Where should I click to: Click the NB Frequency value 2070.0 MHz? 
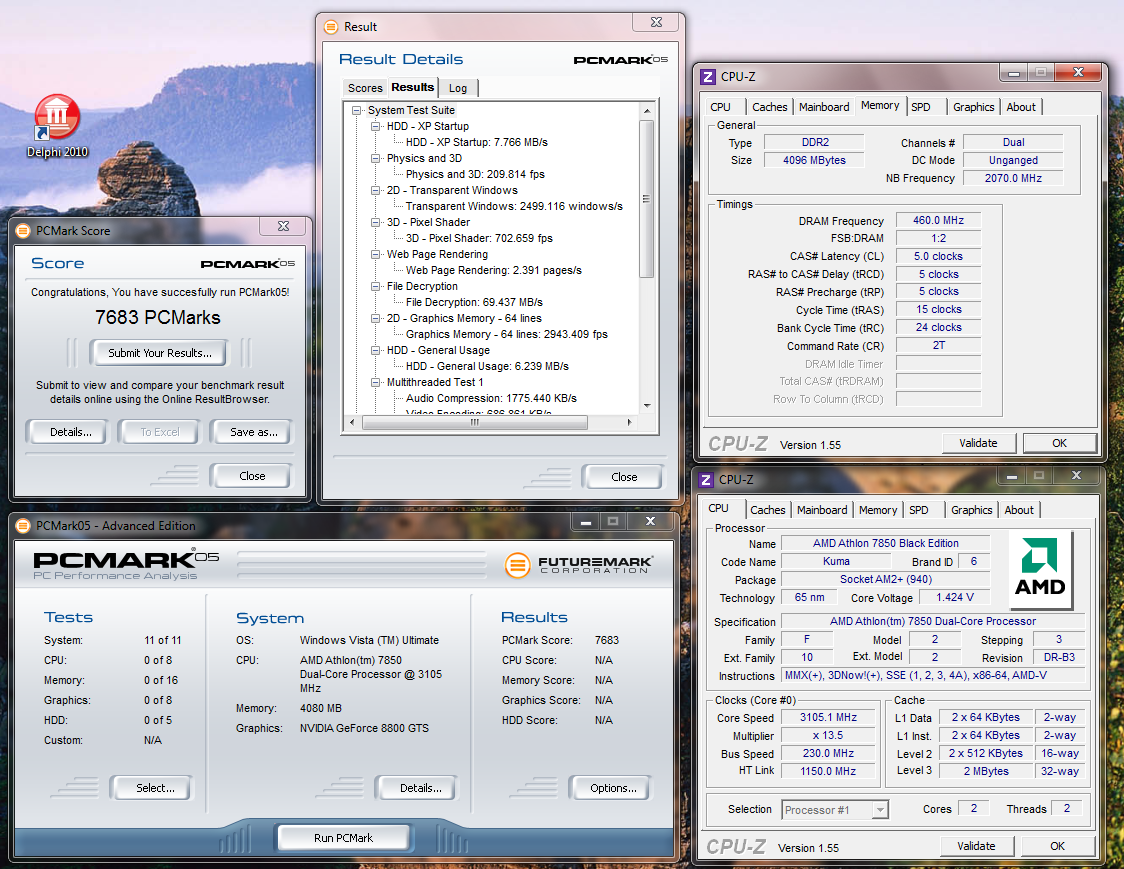tap(1013, 179)
